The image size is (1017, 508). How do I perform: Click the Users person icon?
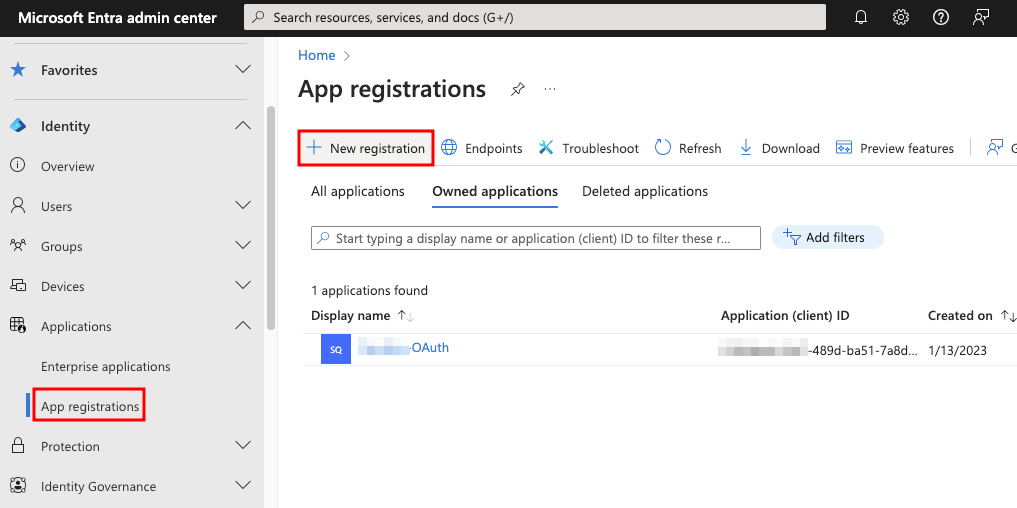pos(18,206)
